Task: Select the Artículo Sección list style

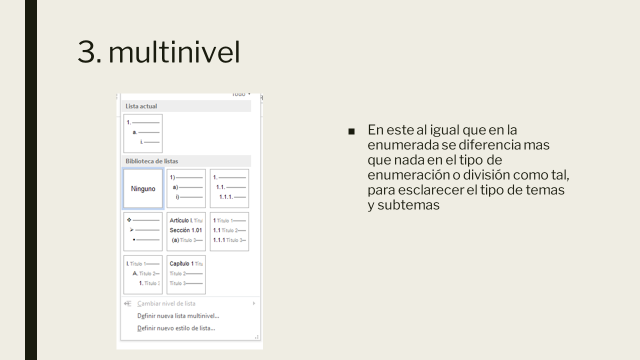Action: [x=186, y=231]
